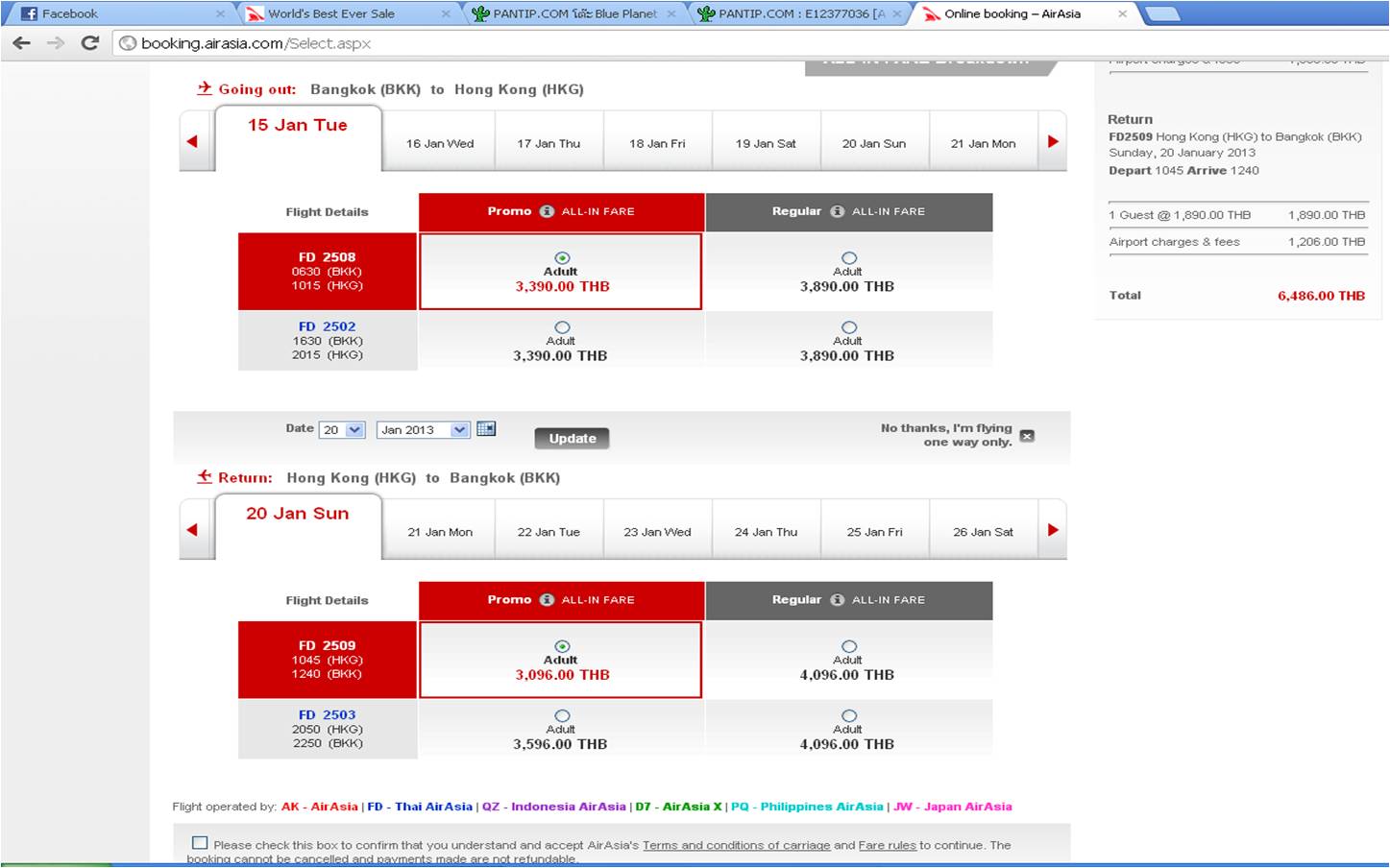Select return date 23 Jan Wed
The height and width of the screenshot is (868, 1390).
pyautogui.click(x=657, y=531)
